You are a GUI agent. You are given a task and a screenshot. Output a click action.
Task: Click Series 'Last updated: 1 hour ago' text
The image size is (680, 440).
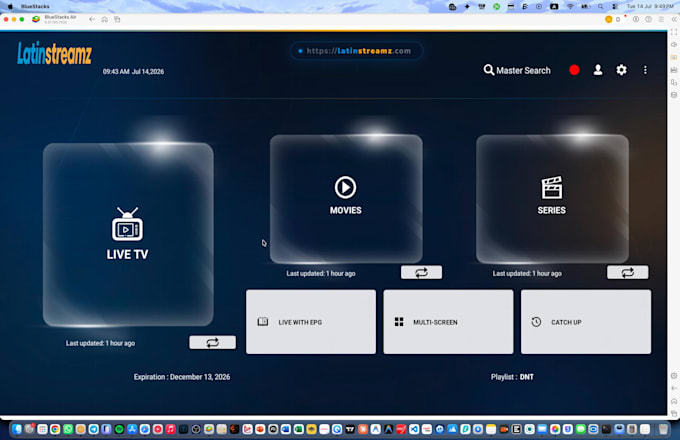pyautogui.click(x=527, y=274)
